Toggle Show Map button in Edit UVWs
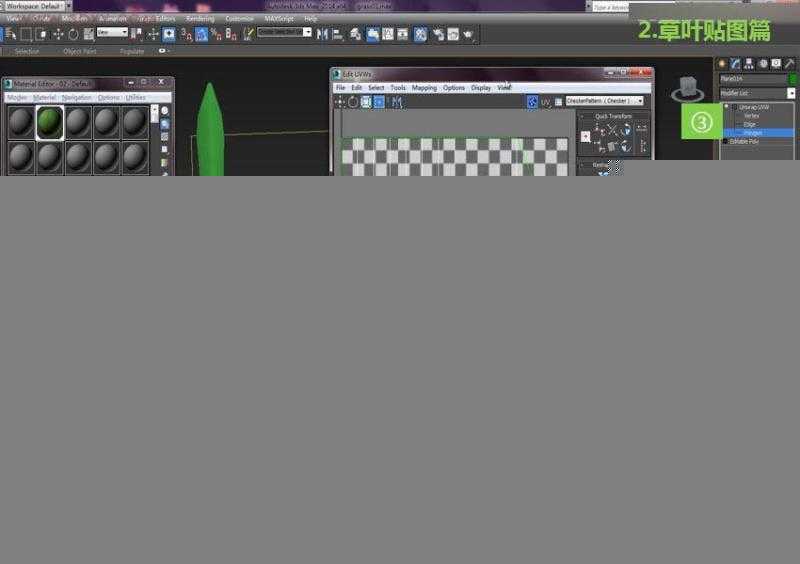 point(532,102)
